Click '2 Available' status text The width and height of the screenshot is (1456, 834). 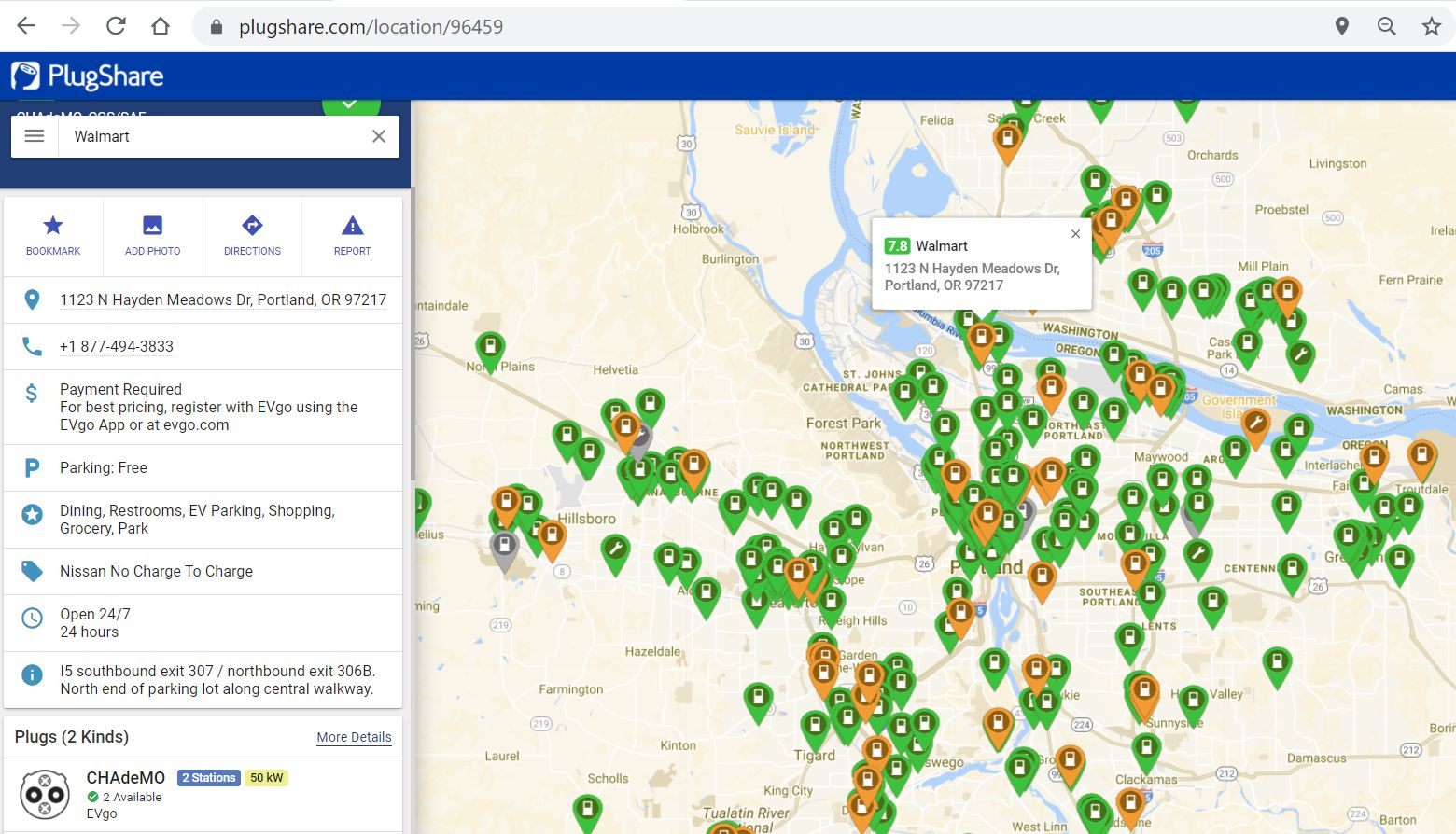132,798
